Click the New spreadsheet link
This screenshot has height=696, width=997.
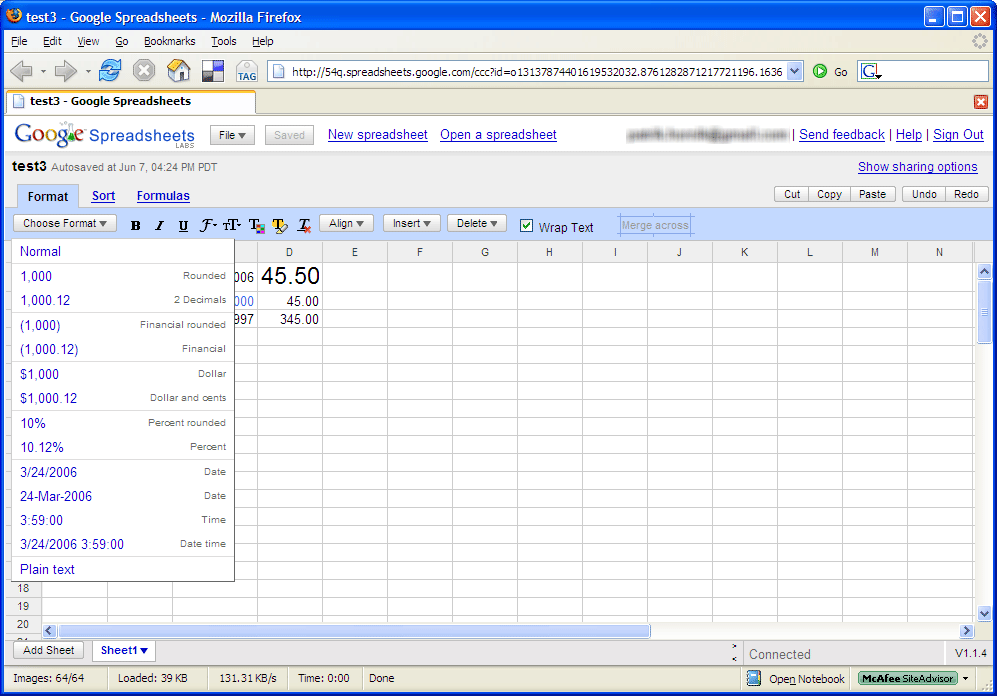pyautogui.click(x=378, y=135)
